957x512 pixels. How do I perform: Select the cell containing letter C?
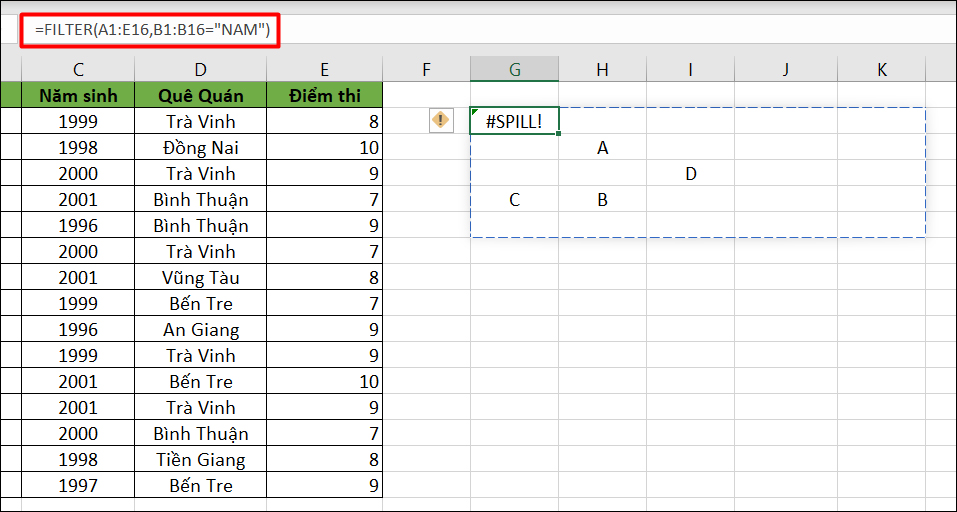click(515, 200)
